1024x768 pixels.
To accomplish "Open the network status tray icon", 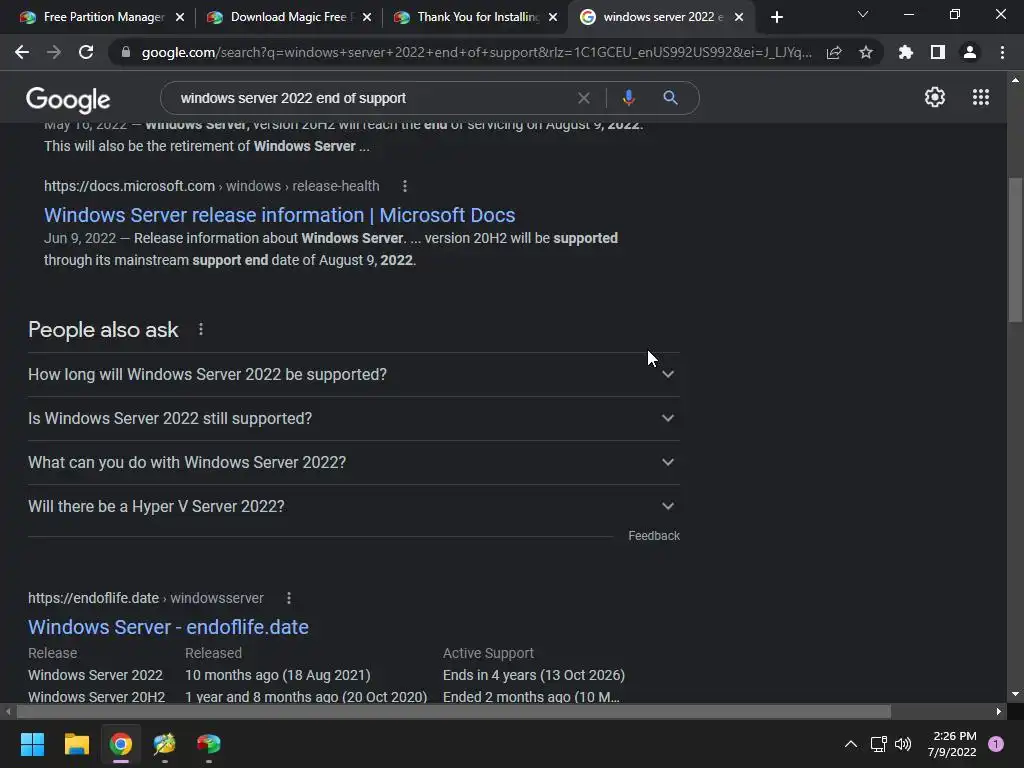I will pos(878,744).
